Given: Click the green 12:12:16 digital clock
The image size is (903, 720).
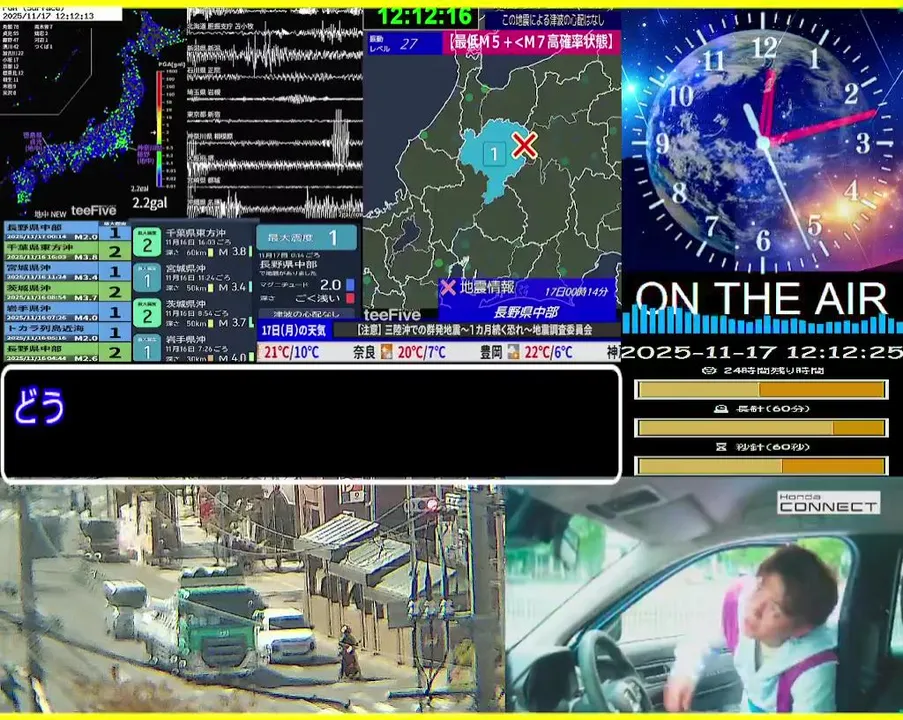Looking at the screenshot, I should point(425,17).
